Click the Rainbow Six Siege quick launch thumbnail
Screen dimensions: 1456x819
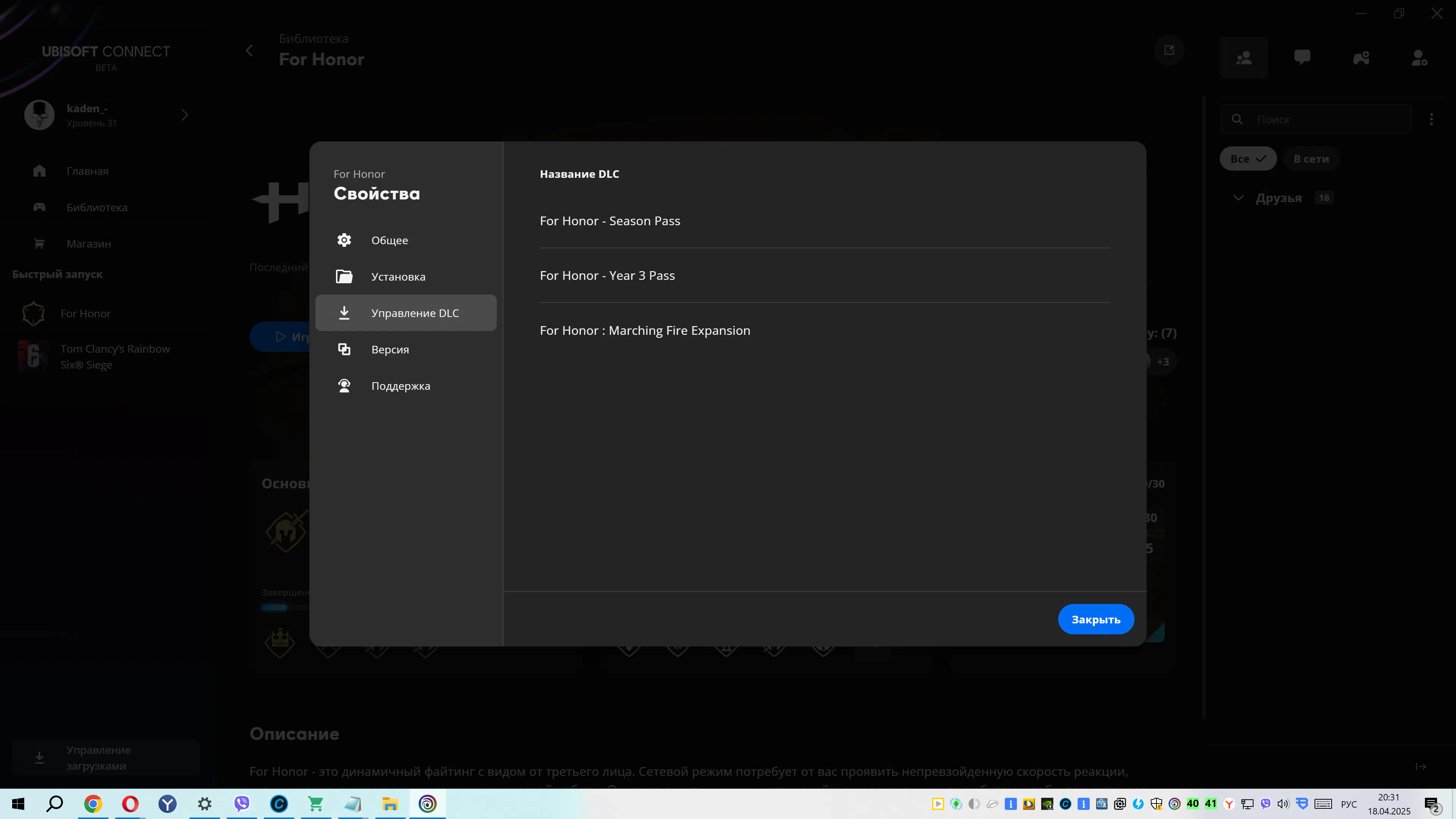[x=33, y=356]
